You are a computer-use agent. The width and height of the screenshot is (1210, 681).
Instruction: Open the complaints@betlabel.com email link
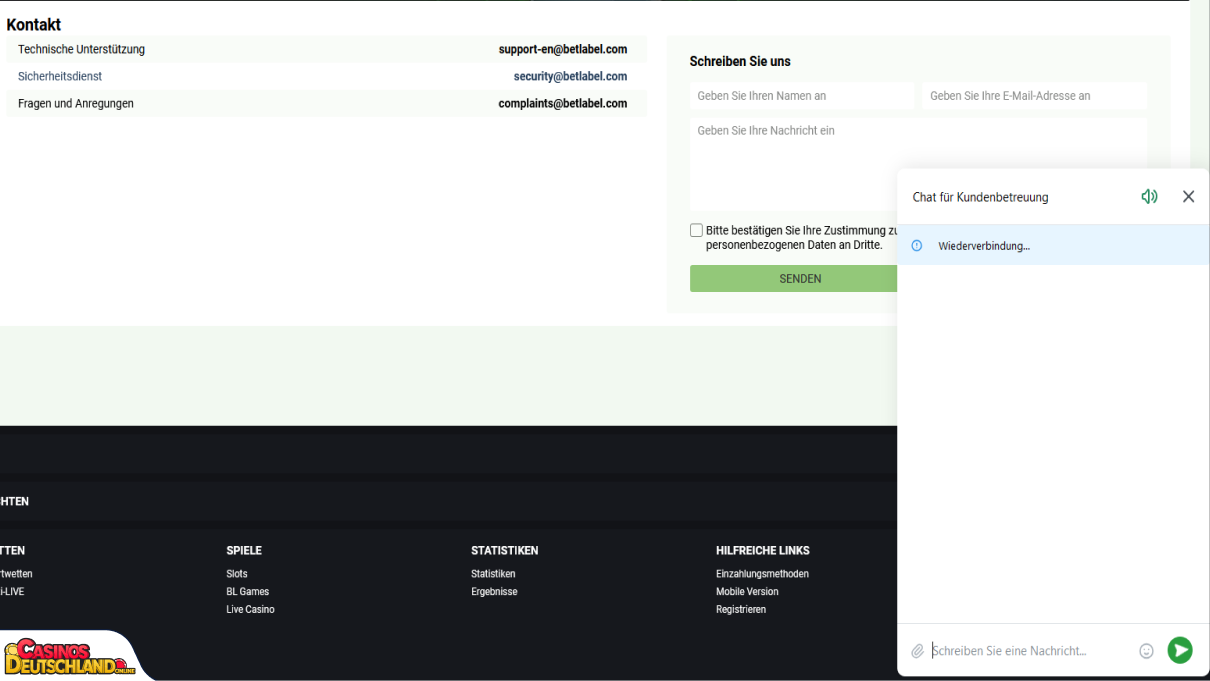(563, 103)
